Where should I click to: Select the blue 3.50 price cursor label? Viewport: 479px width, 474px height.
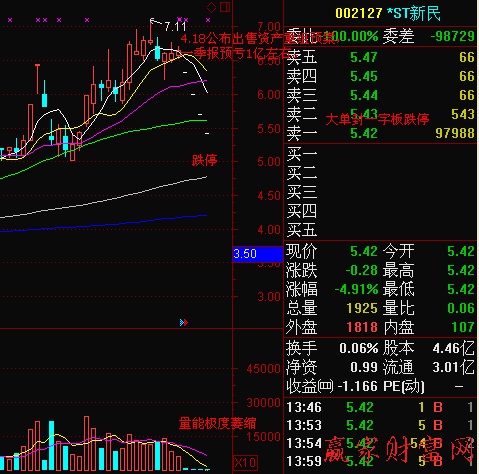pyautogui.click(x=257, y=254)
